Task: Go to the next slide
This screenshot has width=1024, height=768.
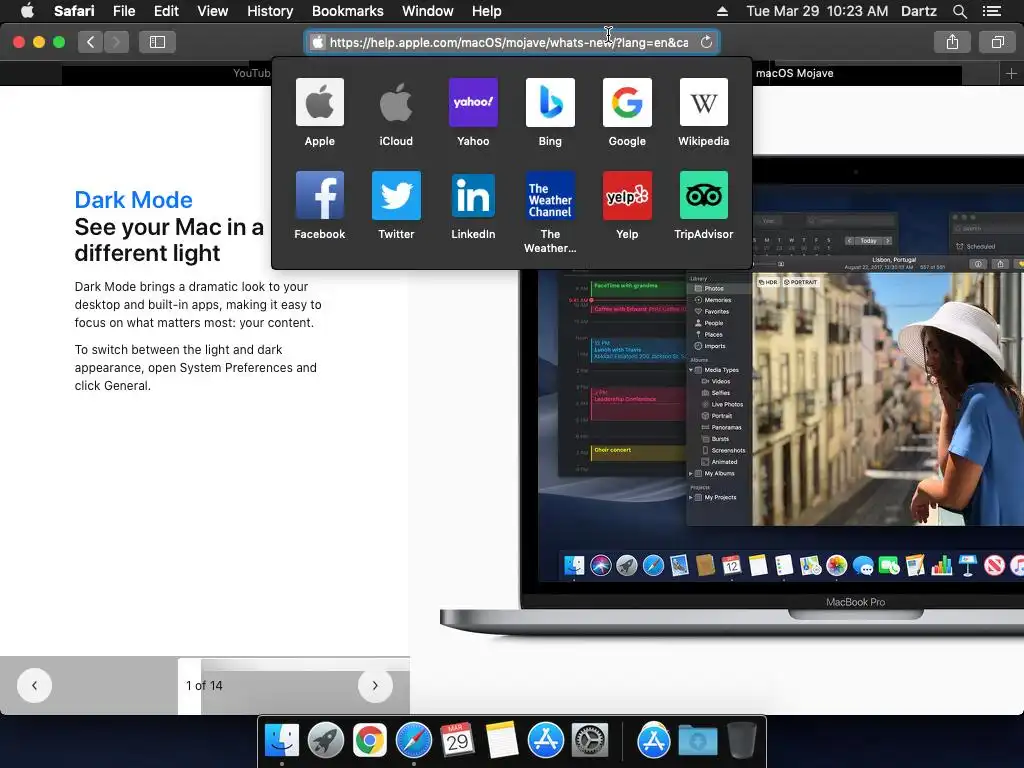Action: [x=375, y=685]
